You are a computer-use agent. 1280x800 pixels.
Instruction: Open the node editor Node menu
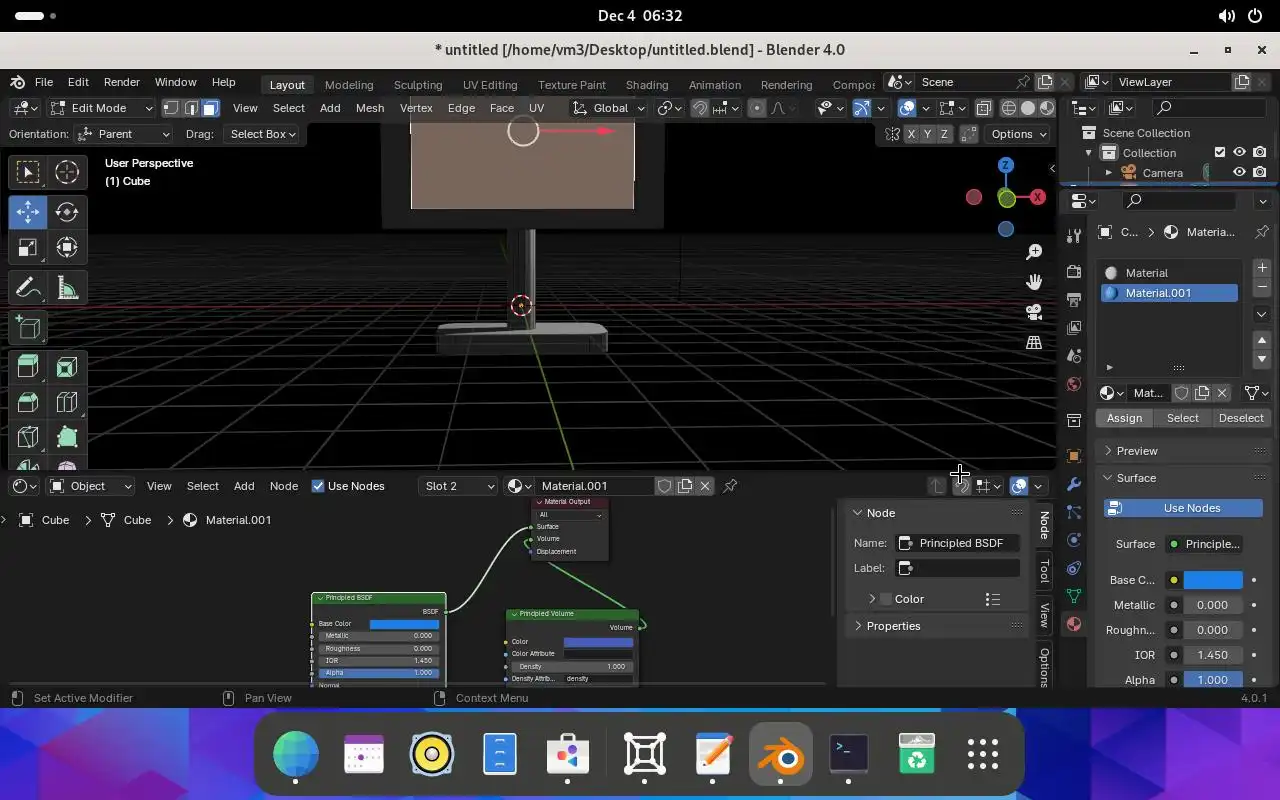tap(284, 486)
